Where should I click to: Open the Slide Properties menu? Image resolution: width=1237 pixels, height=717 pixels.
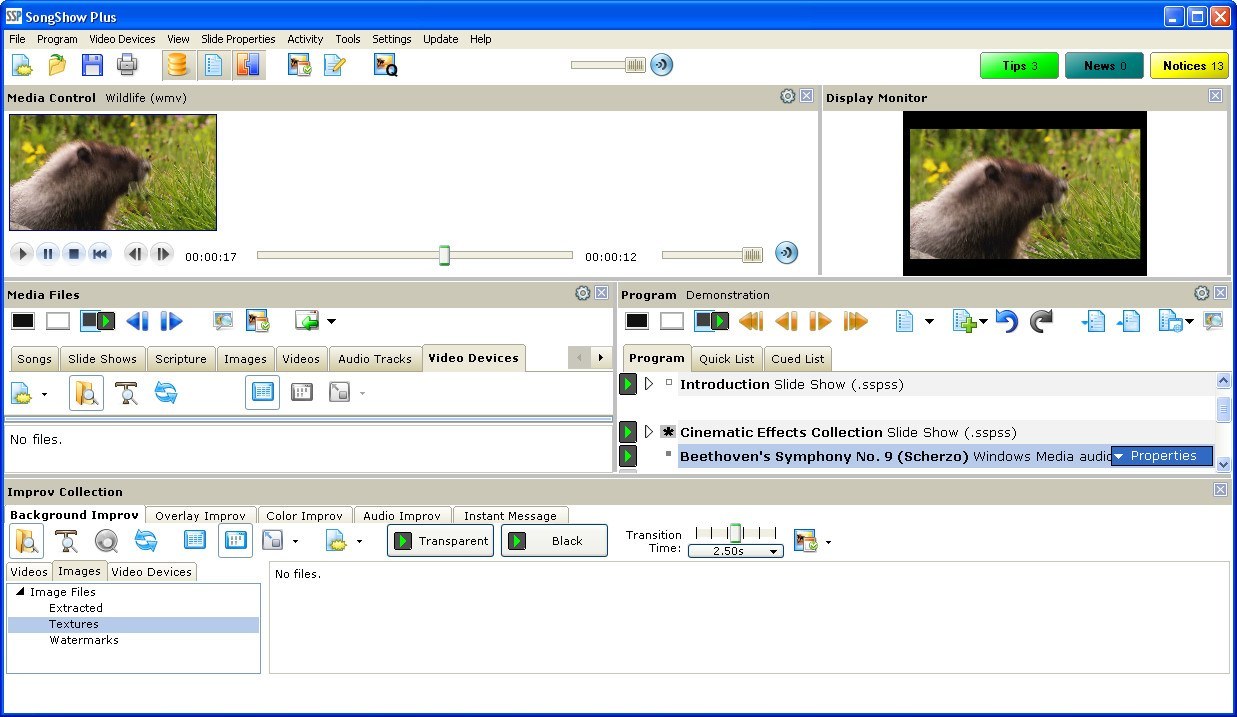pyautogui.click(x=238, y=39)
